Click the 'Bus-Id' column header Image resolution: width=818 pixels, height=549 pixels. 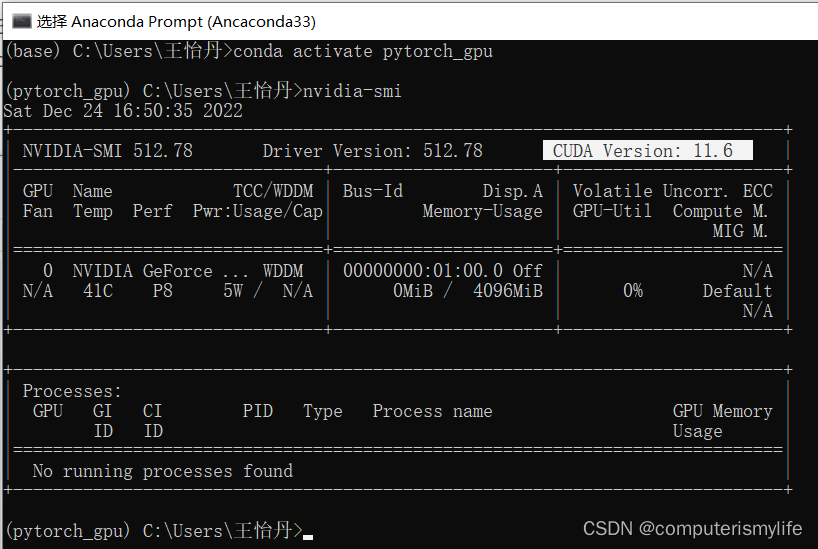372,191
